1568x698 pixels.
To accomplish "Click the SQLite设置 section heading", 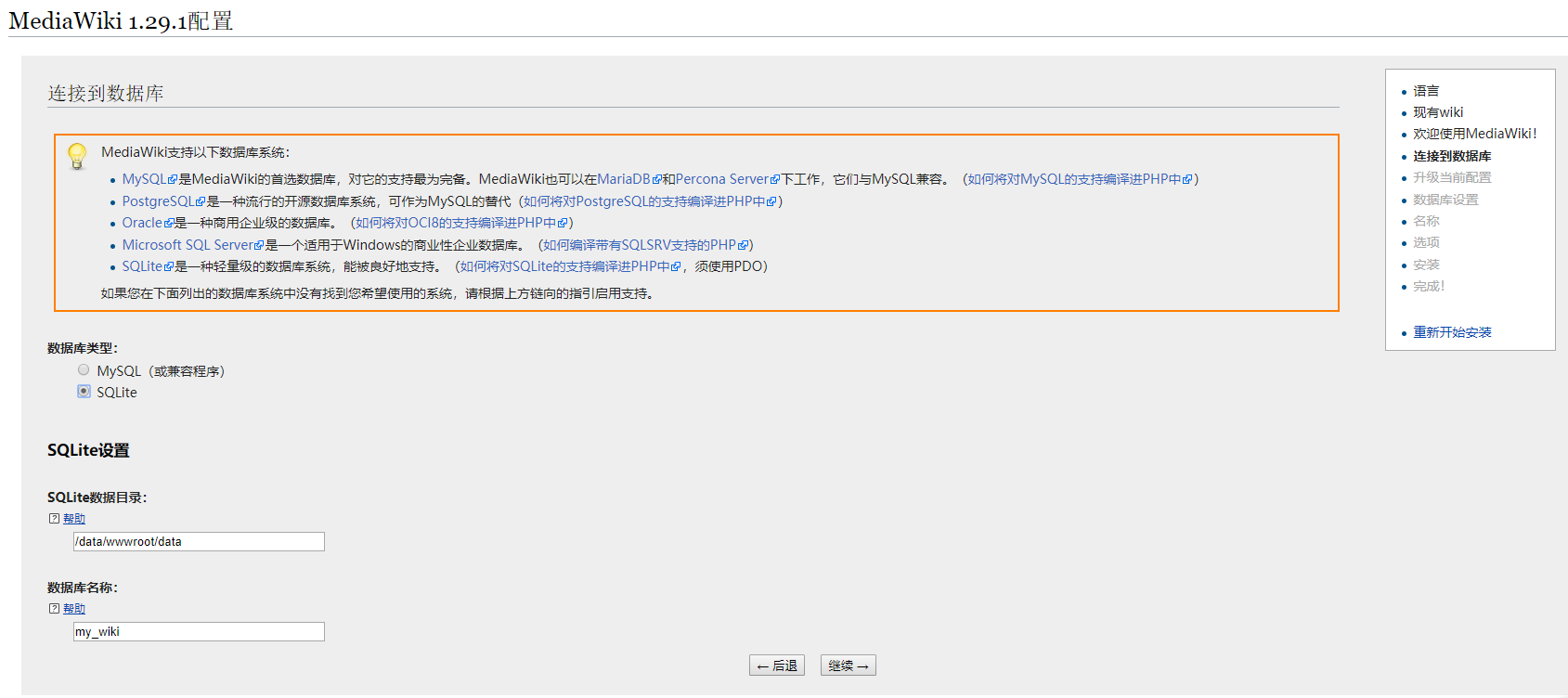I will 88,450.
